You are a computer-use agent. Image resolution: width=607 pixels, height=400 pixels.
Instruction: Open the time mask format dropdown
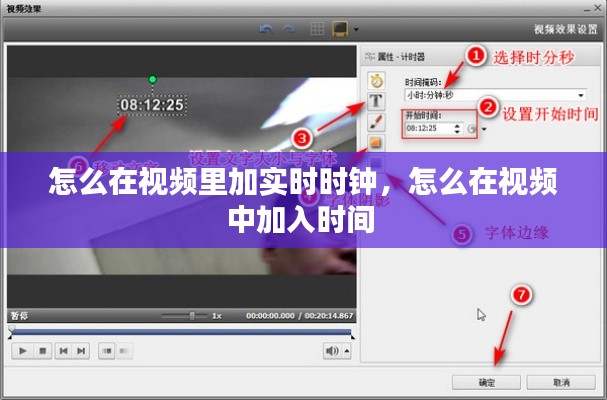point(580,95)
